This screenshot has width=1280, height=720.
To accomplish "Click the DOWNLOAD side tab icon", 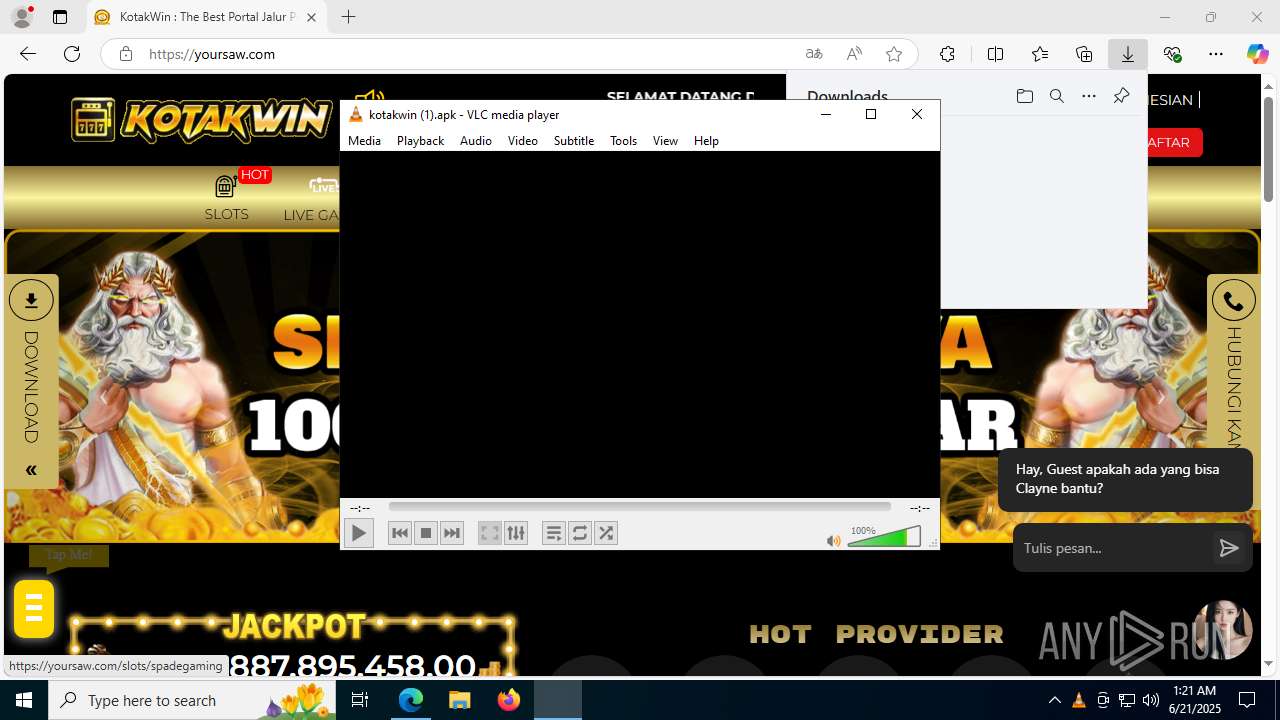I will tap(31, 300).
